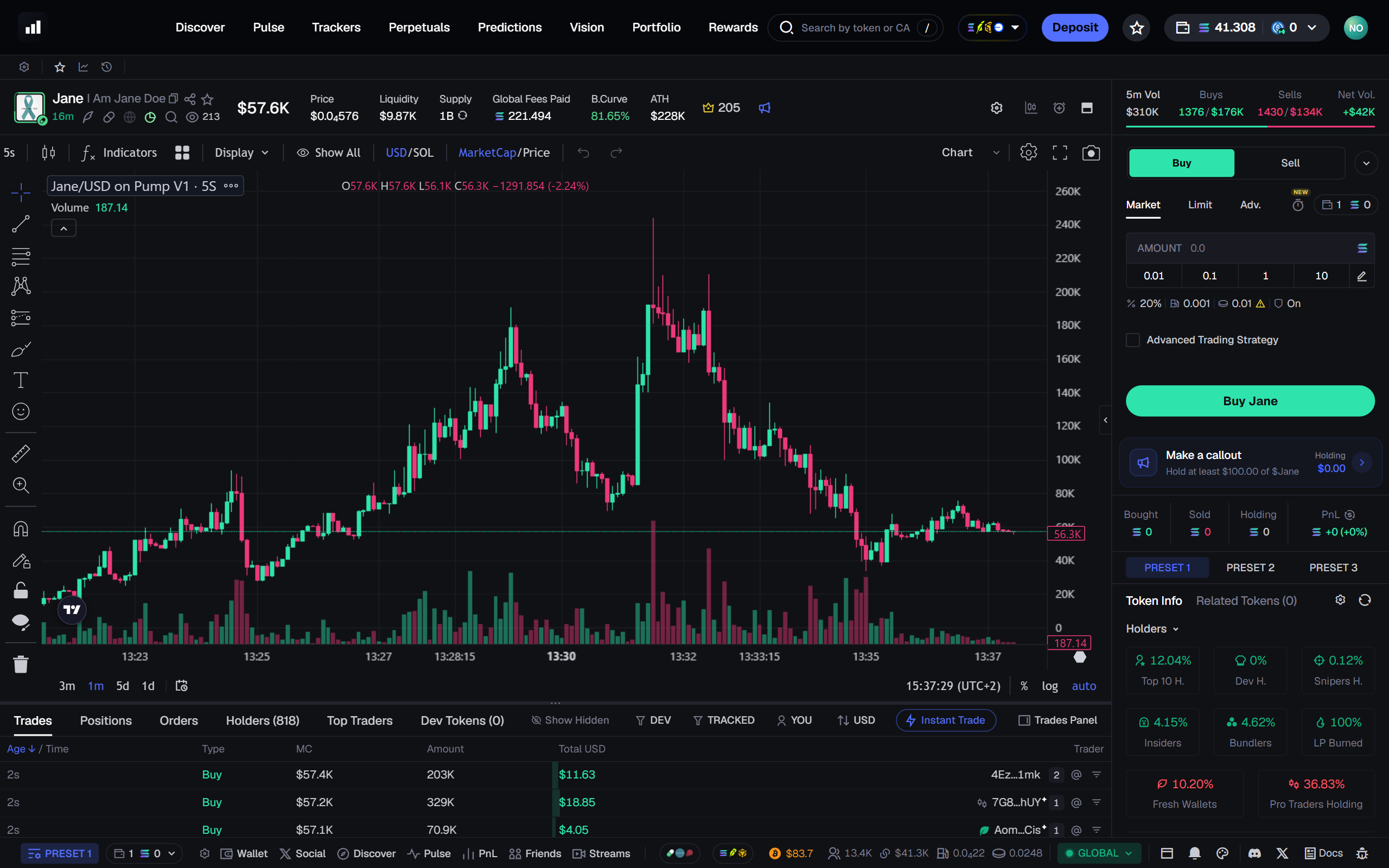Switch chart scale to log
The width and height of the screenshot is (1389, 868).
point(1049,686)
